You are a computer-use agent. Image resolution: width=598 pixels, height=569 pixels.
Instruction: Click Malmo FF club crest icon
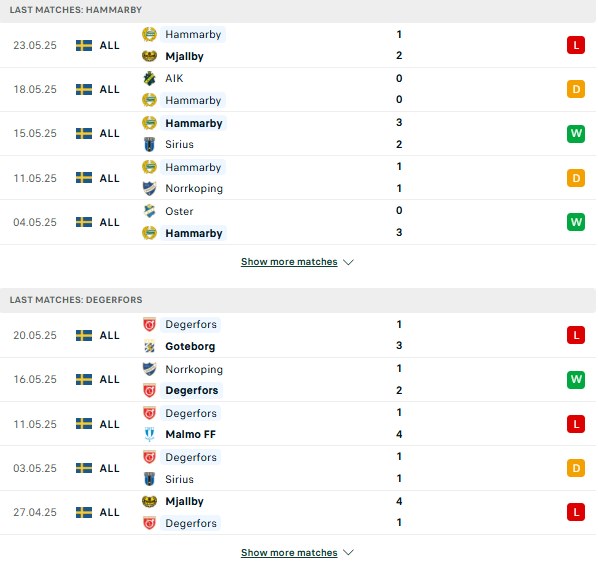click(x=149, y=434)
